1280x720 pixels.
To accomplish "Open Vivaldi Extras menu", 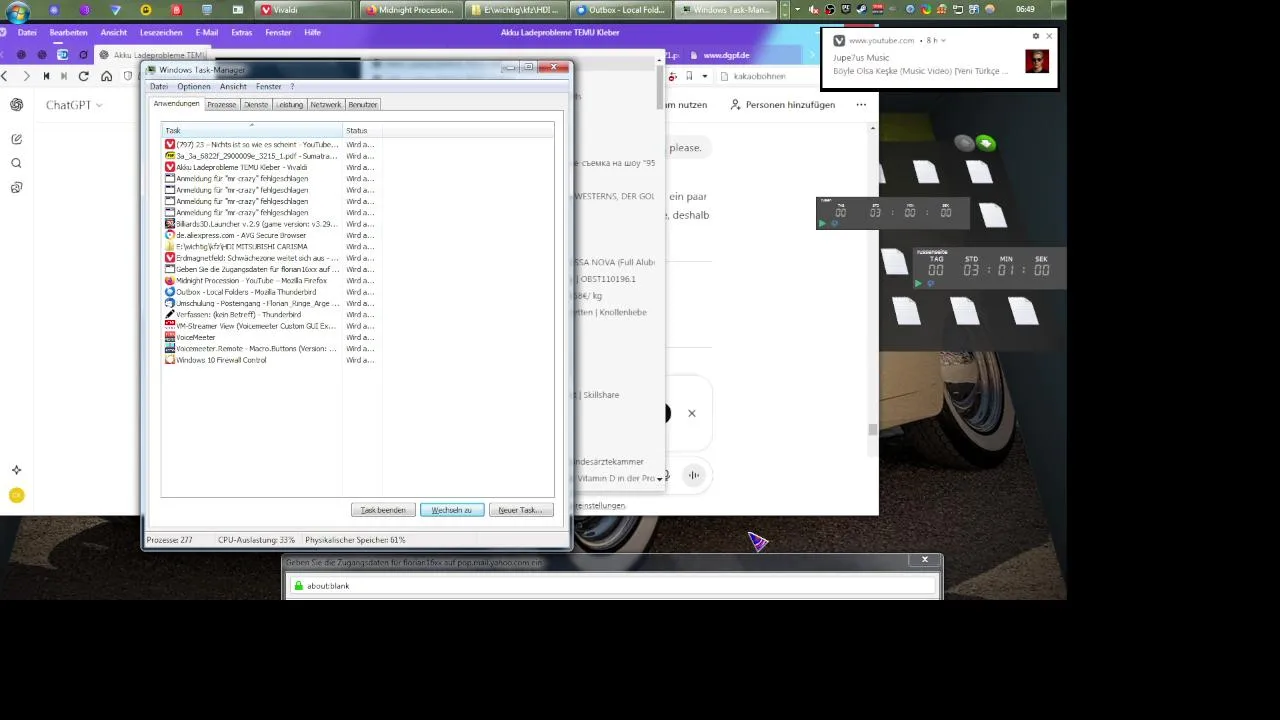I will click(x=242, y=33).
